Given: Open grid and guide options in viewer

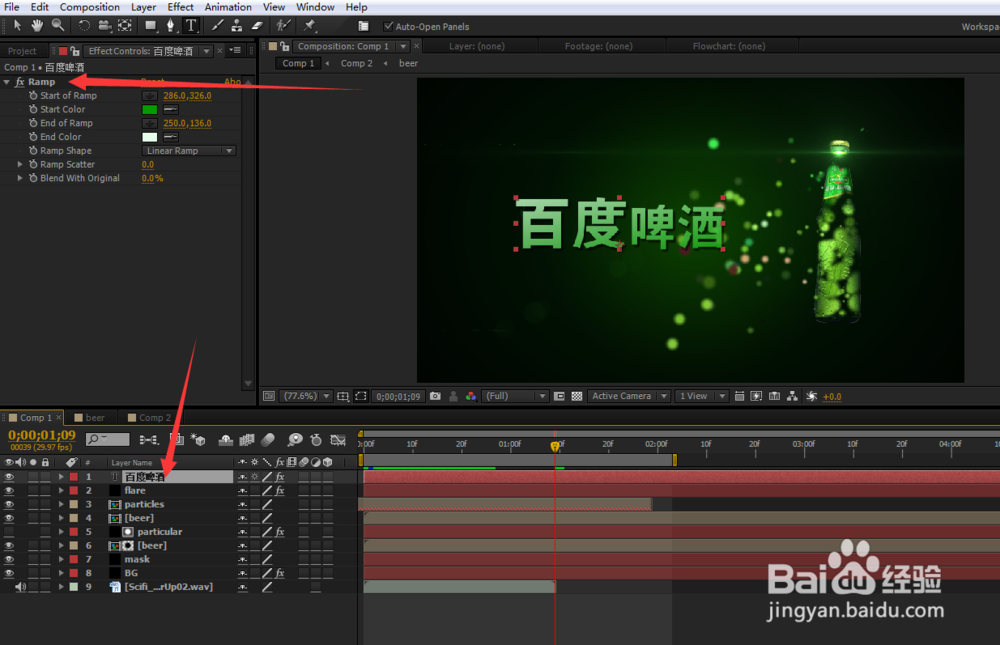Looking at the screenshot, I should [x=342, y=396].
